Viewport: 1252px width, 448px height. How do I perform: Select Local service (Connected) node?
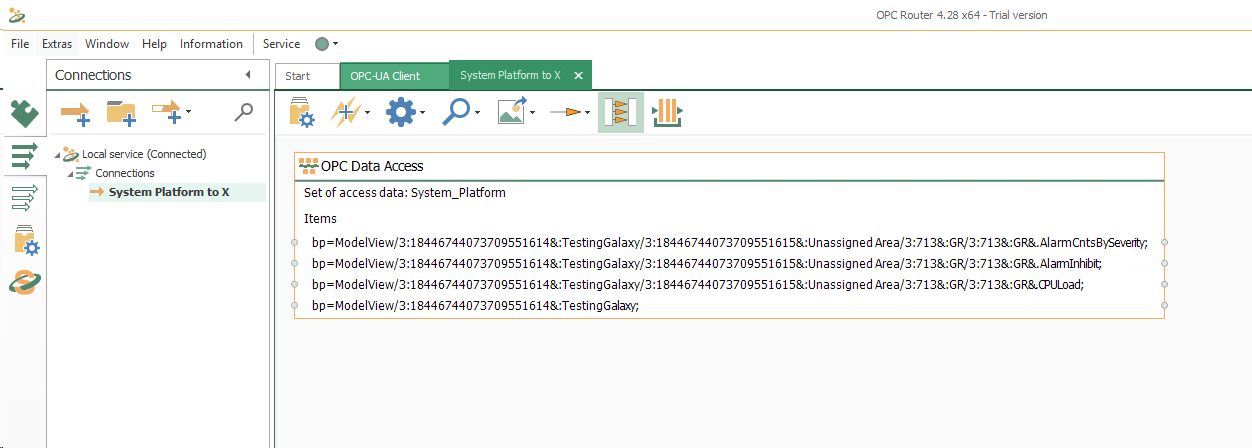[144, 154]
